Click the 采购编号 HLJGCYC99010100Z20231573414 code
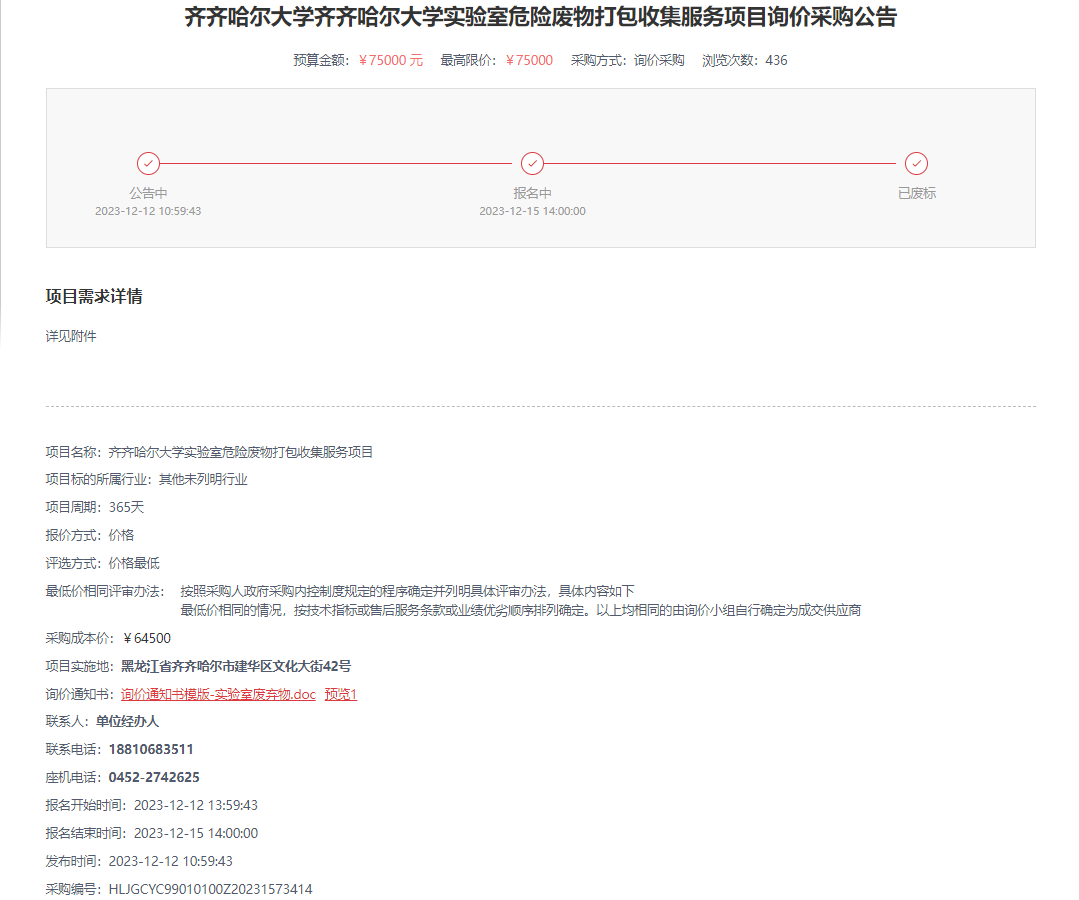1079x900 pixels. (210, 889)
